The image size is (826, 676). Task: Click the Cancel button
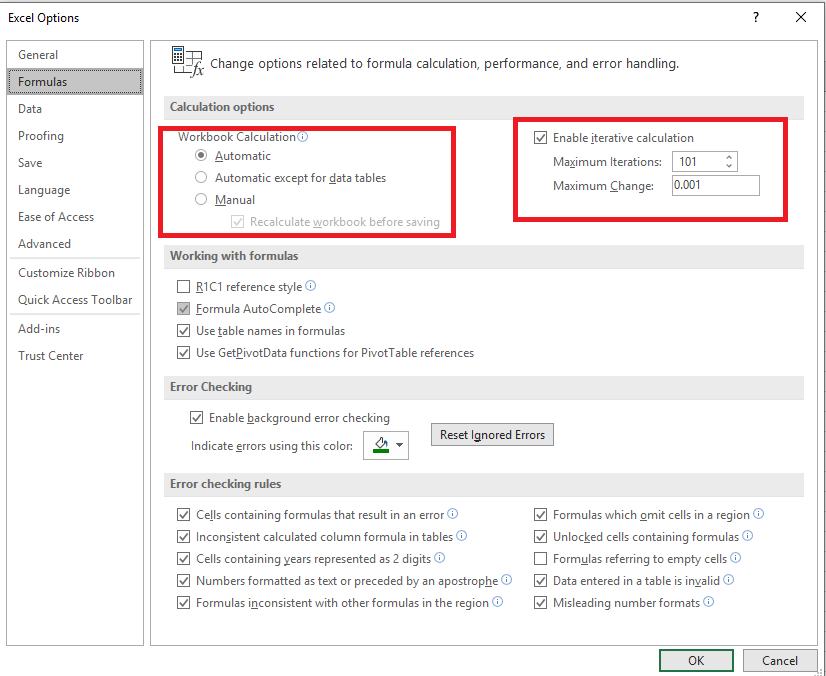click(780, 661)
